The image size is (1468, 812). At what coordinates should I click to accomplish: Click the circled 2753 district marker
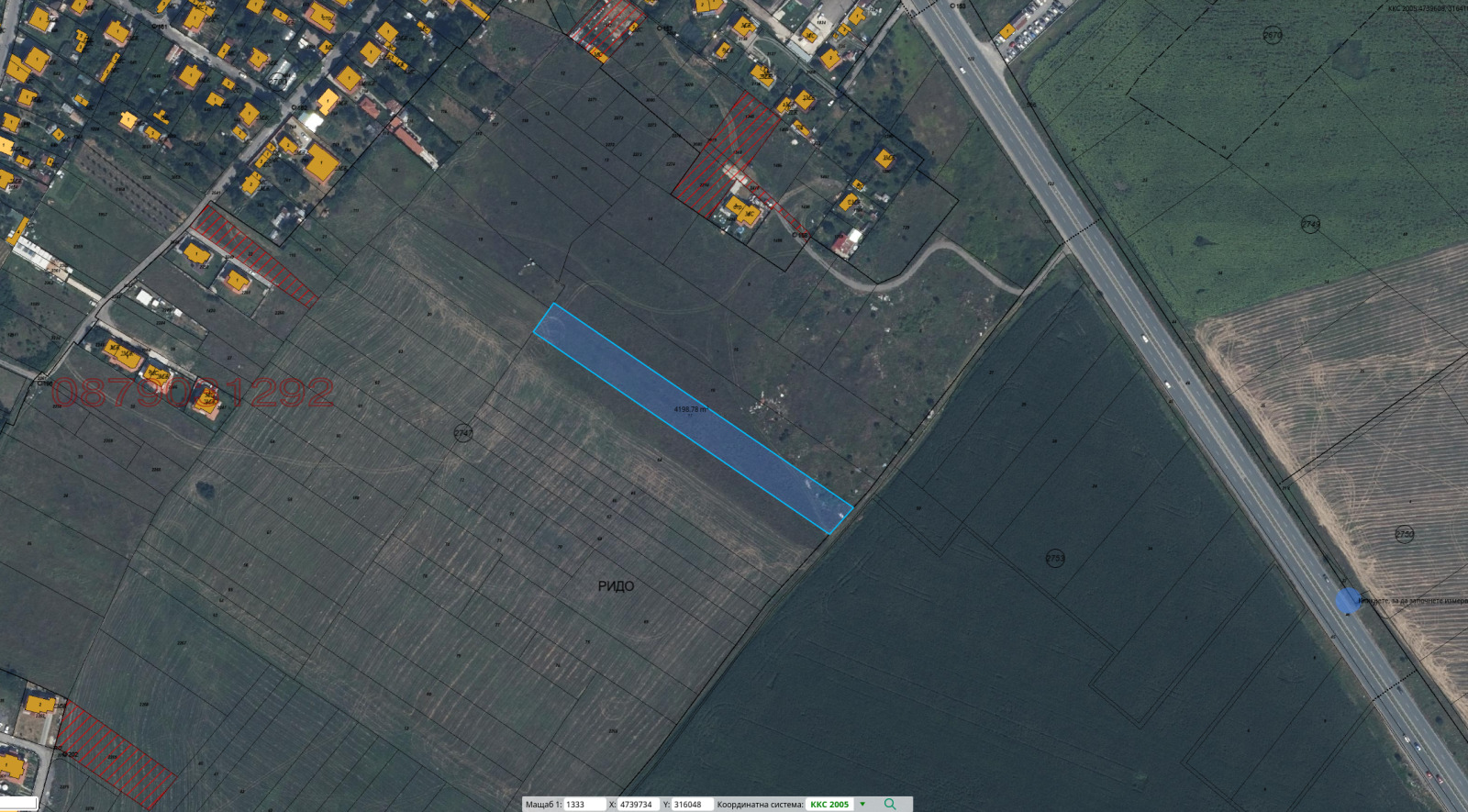(x=1055, y=558)
